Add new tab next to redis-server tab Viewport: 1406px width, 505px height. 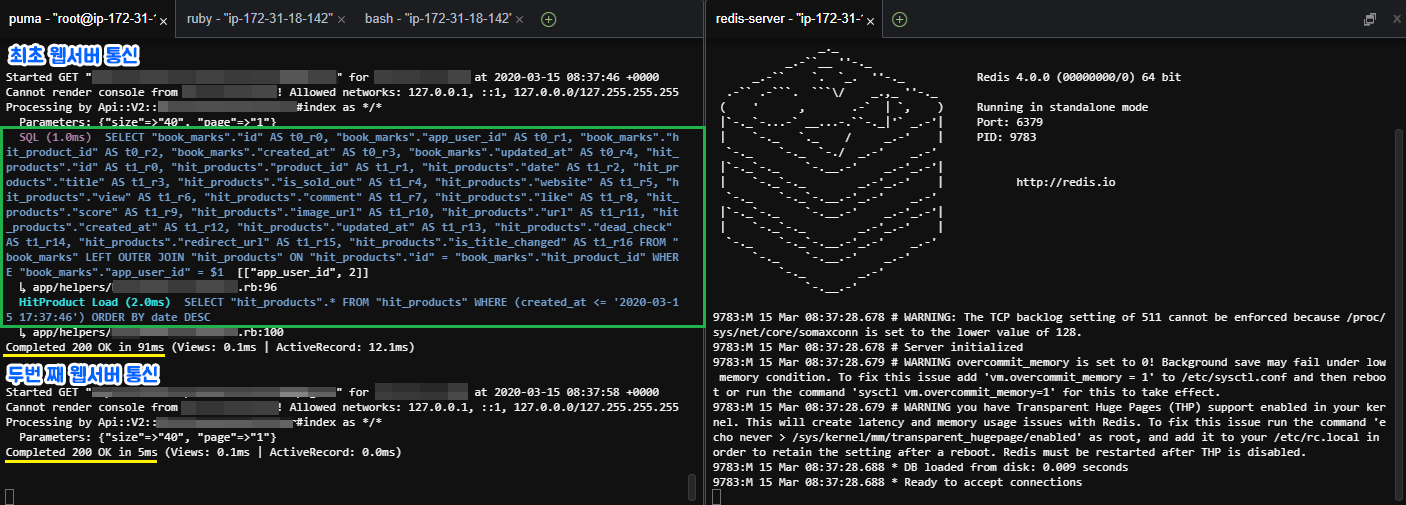pos(899,19)
